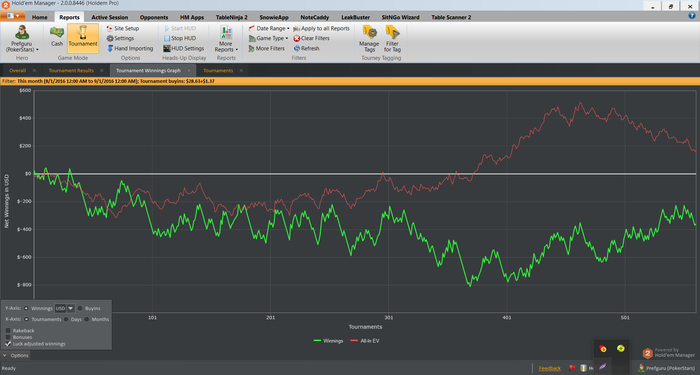700x375 pixels.
Task: Switch to the Tournament Results tab
Action: pyautogui.click(x=71, y=71)
